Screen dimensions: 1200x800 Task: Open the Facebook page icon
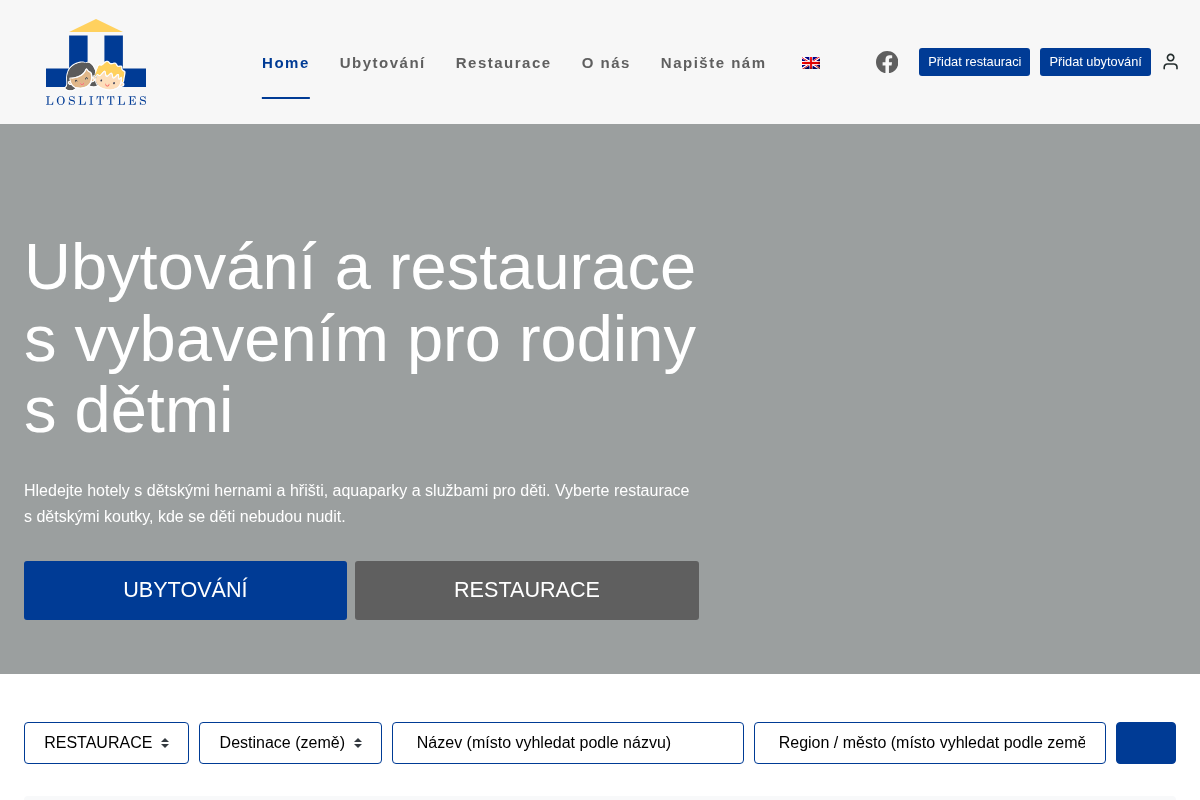tap(887, 62)
